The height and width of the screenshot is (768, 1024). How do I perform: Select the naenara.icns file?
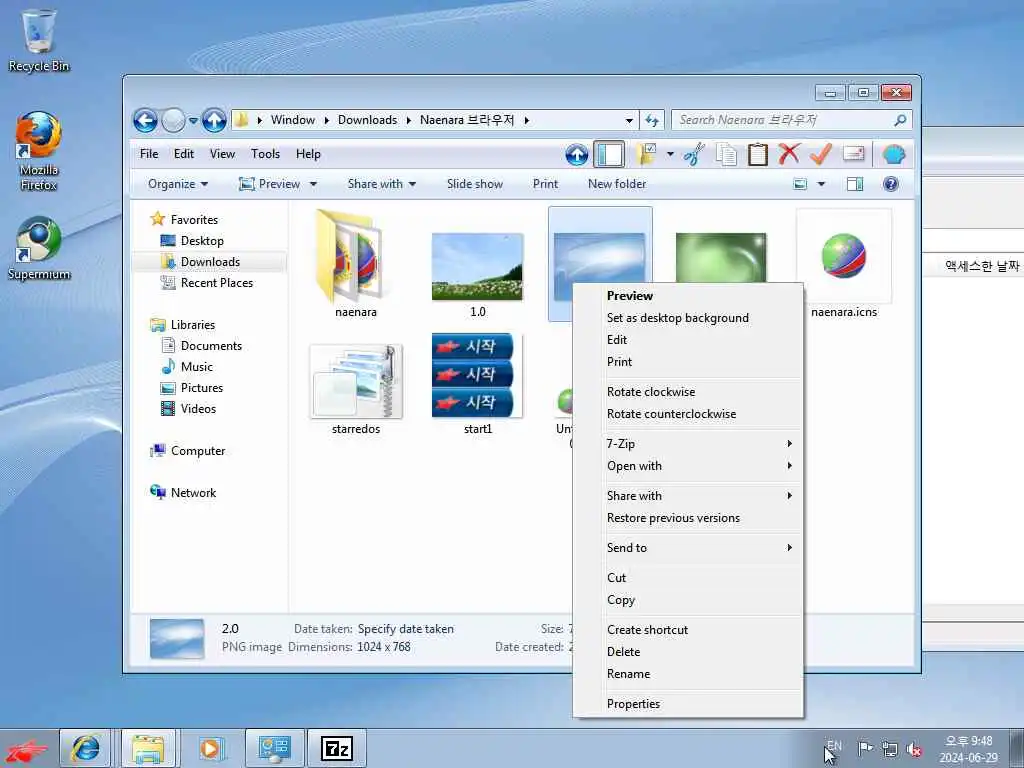coord(844,264)
